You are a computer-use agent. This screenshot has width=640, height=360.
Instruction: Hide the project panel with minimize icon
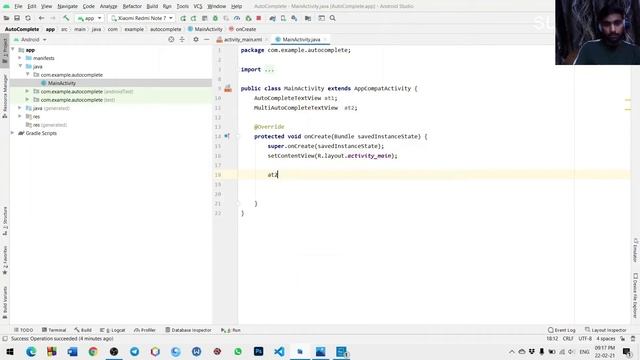207,40
